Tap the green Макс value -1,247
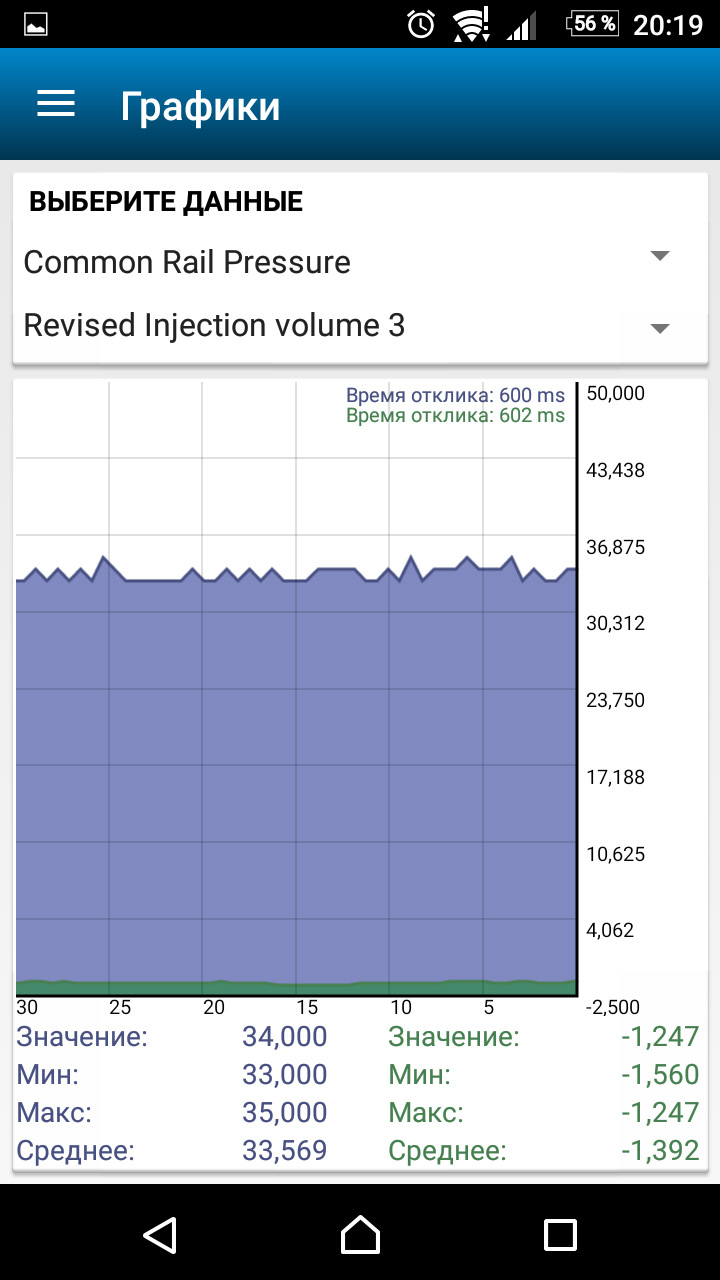Viewport: 720px width, 1280px height. [659, 1112]
